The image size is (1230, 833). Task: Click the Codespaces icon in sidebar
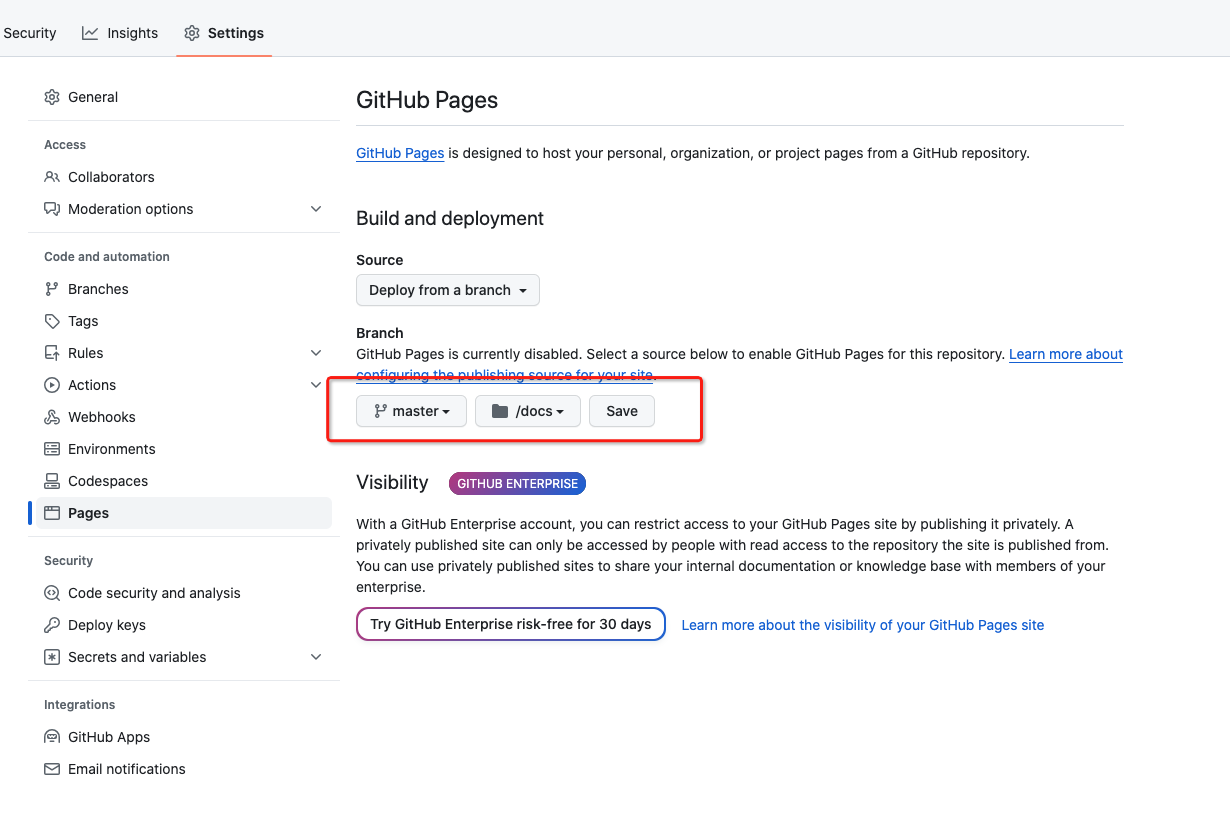(52, 481)
